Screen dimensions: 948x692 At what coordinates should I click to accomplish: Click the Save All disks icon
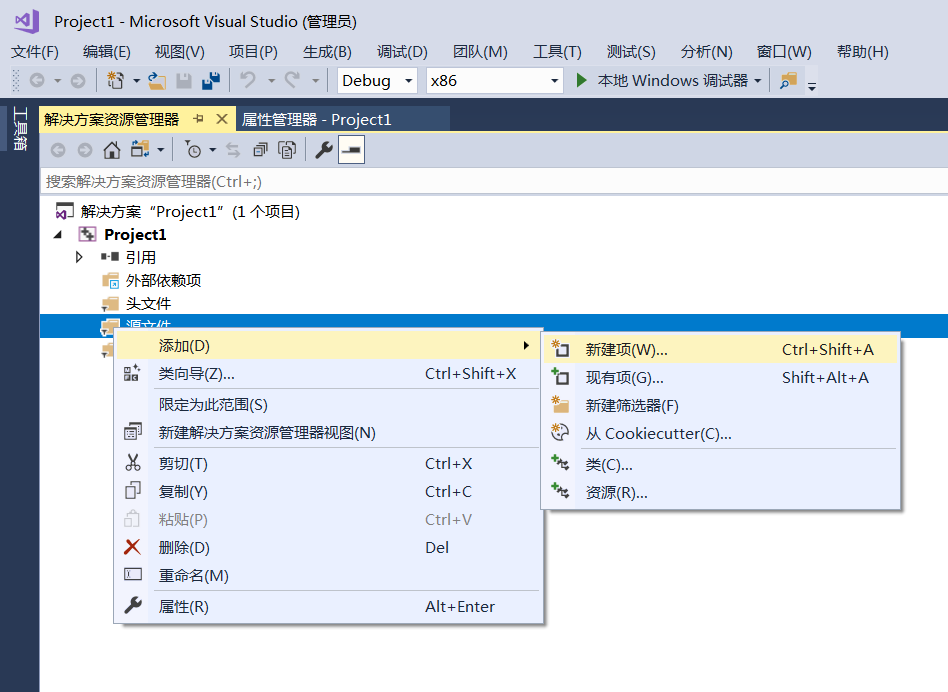[x=211, y=80]
